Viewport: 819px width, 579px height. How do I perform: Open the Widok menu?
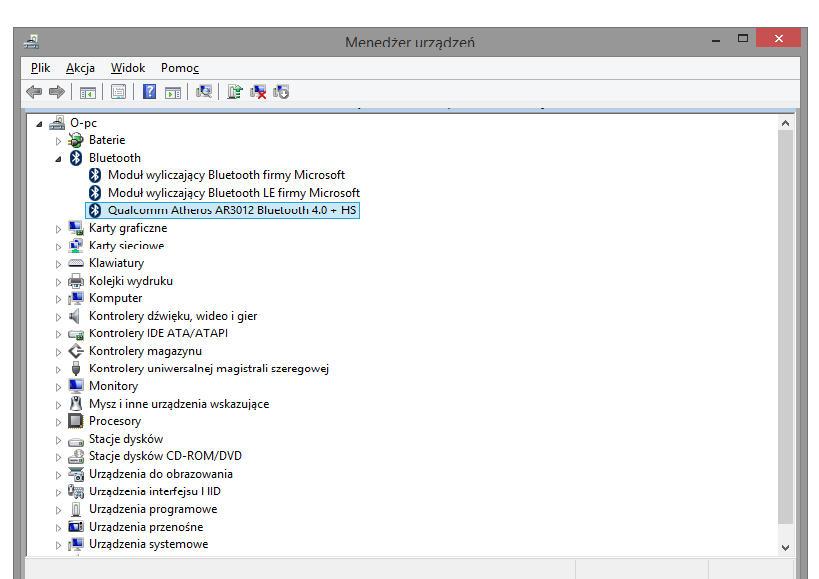pos(128,68)
